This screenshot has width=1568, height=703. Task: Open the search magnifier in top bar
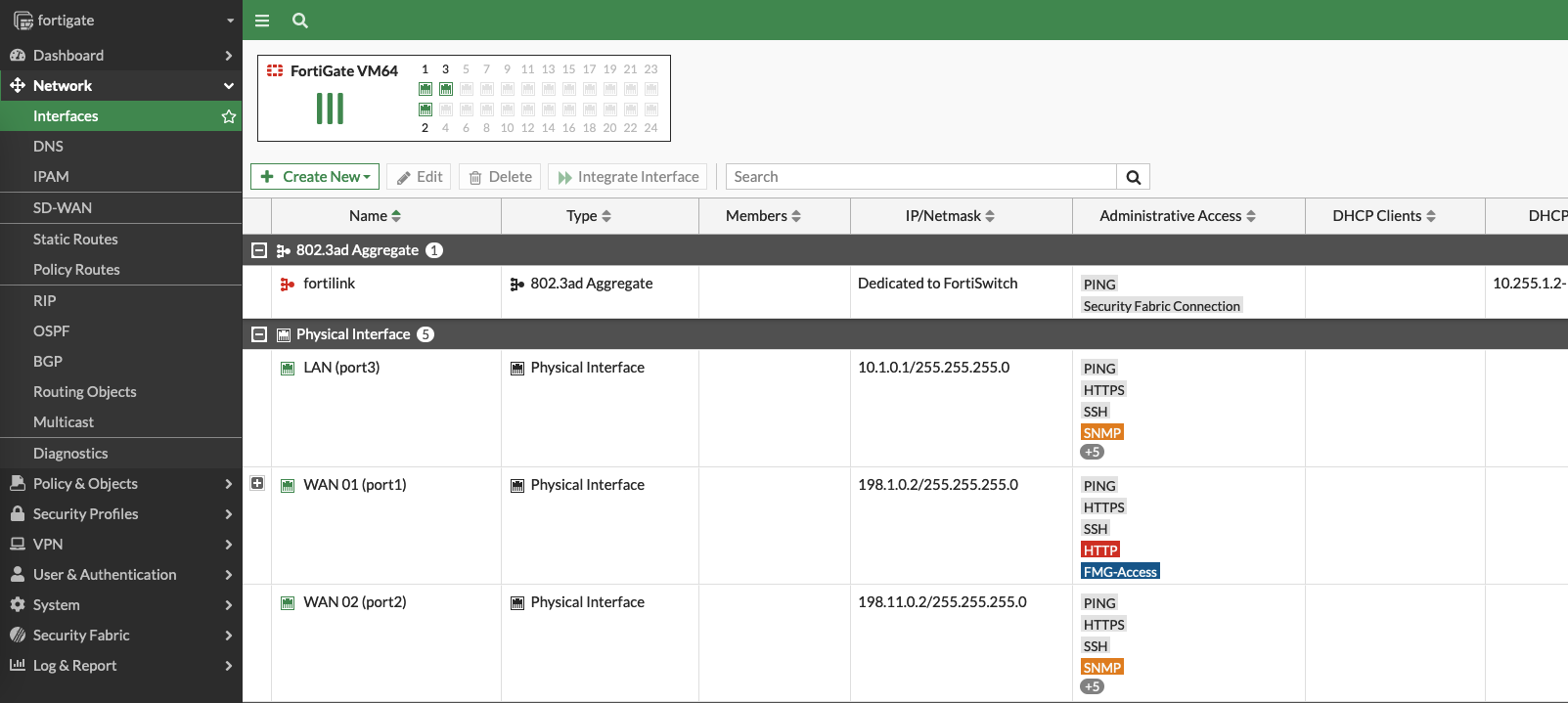(300, 21)
